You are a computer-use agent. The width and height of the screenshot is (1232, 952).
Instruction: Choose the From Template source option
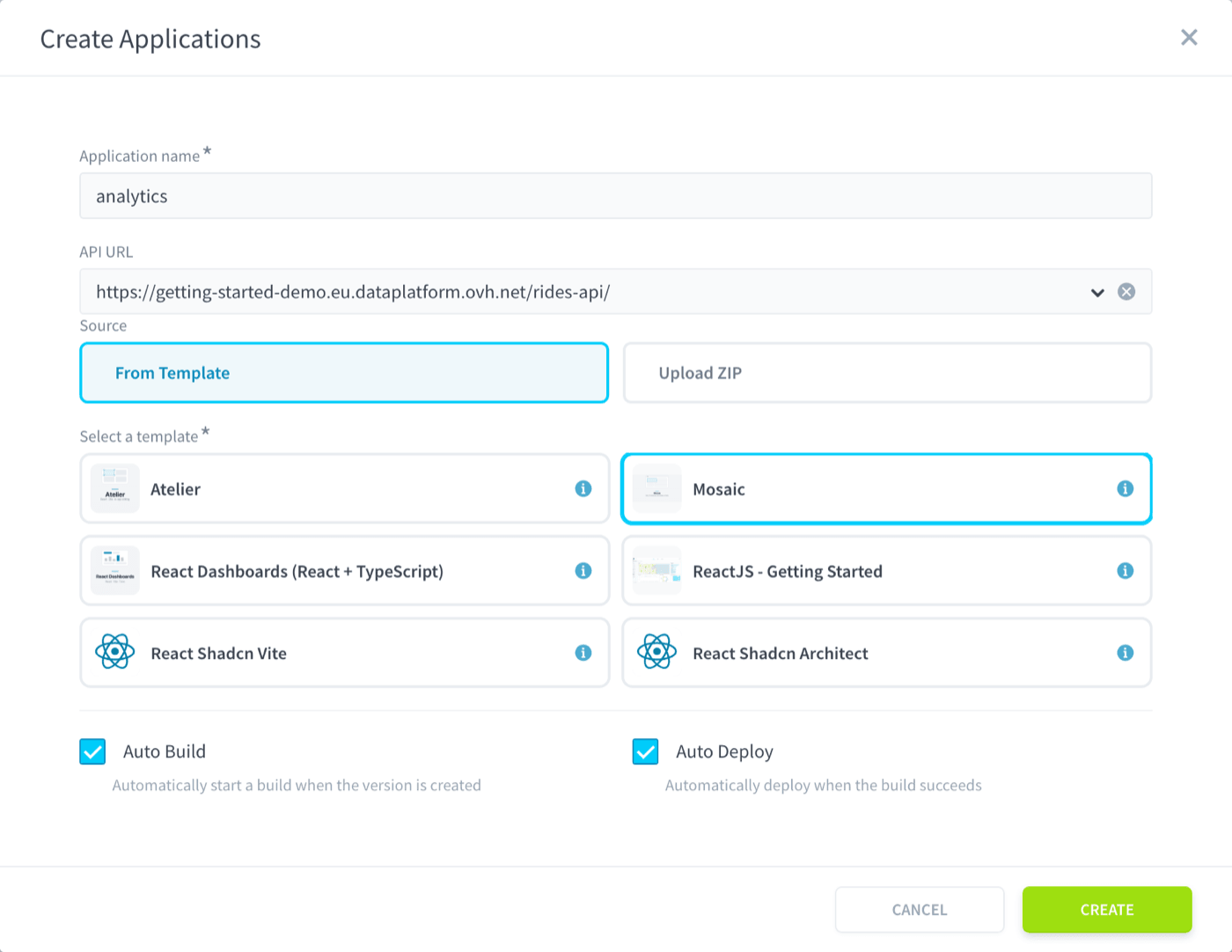(344, 373)
